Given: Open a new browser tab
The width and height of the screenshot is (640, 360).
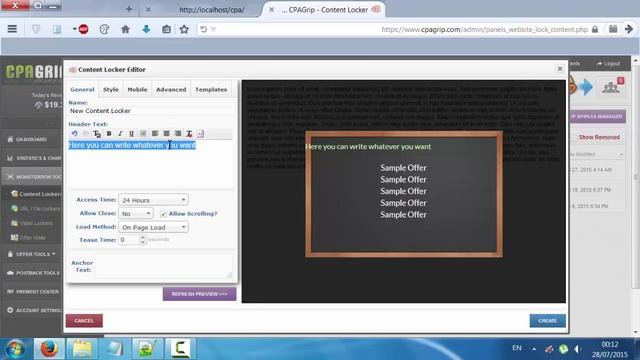Looking at the screenshot, I should tap(129, 9).
